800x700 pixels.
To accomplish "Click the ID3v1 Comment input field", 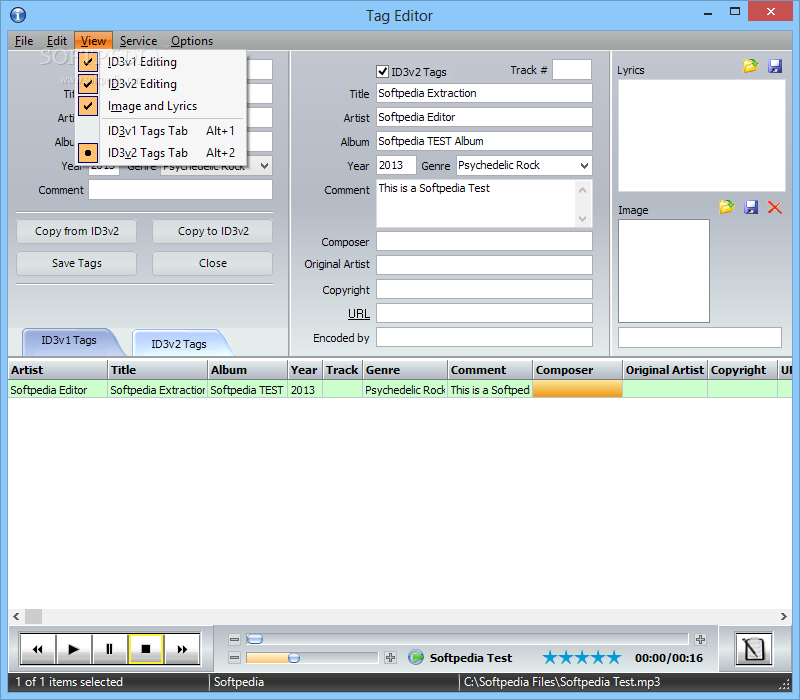I will pyautogui.click(x=181, y=190).
